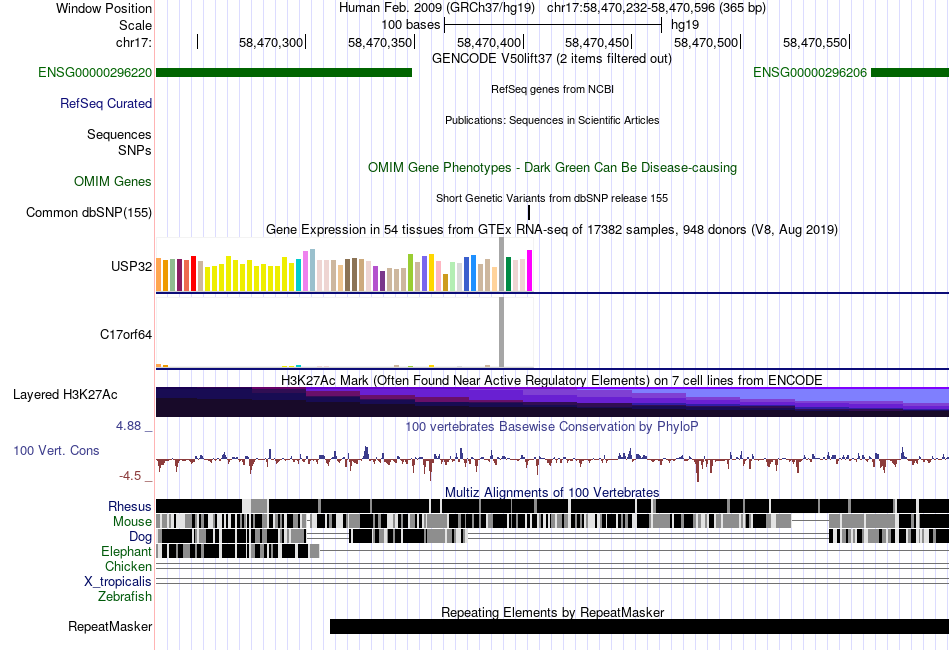
Task: Click the Repeating Elements by RepeatMasker title
Action: click(552, 612)
